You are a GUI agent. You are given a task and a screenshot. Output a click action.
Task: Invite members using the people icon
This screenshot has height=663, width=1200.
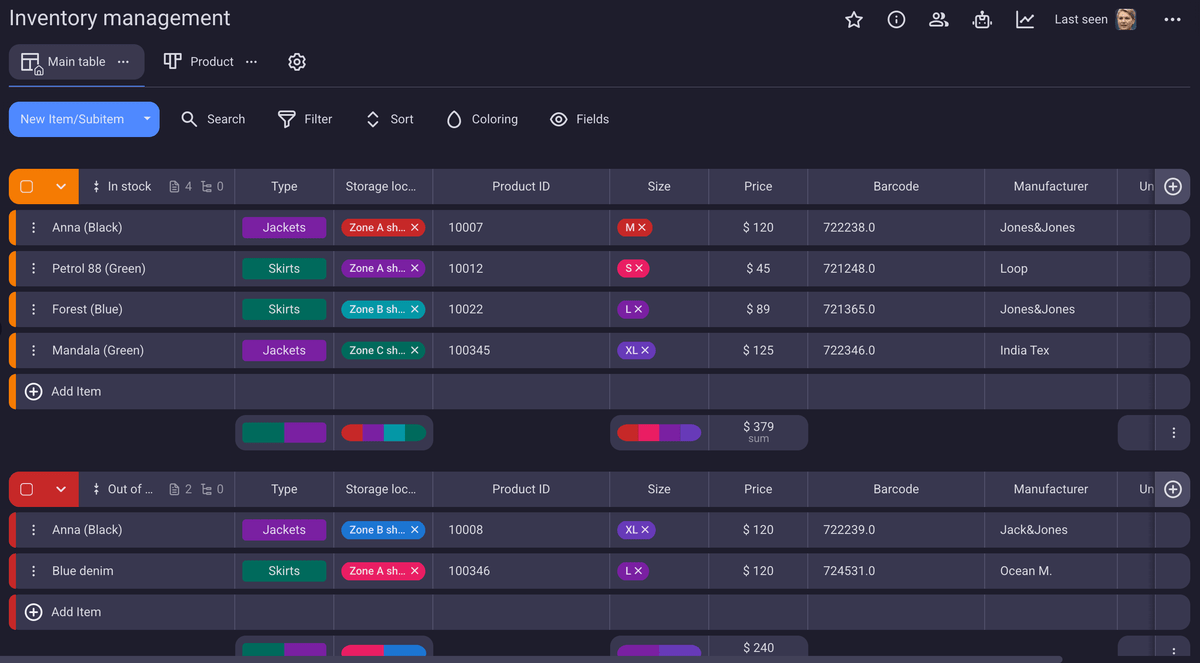938,19
